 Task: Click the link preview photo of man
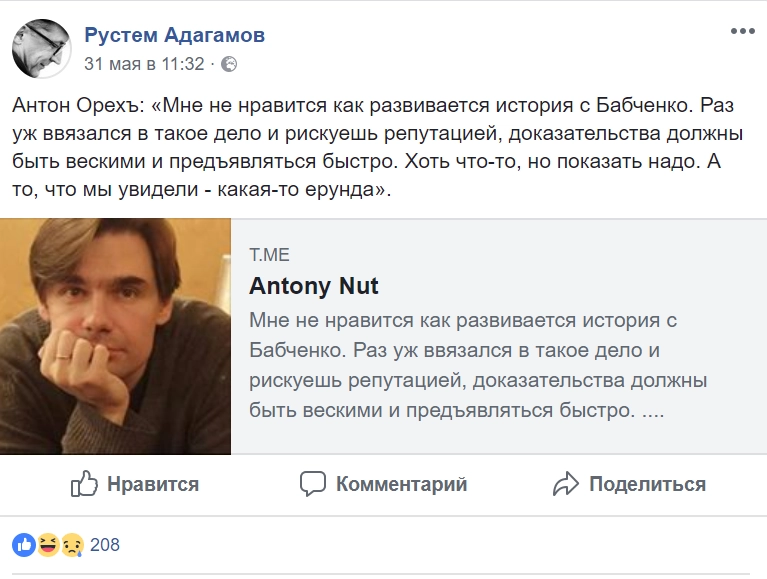pyautogui.click(x=116, y=337)
